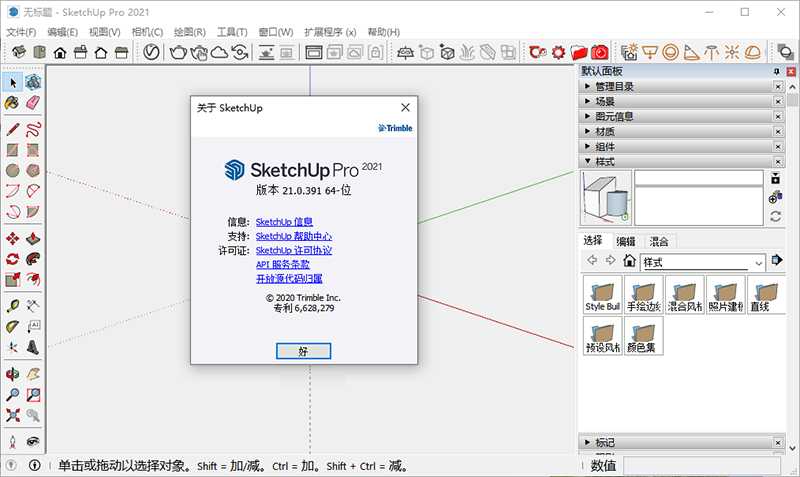Screen dimensions: 800x477
Task: Open the 扩展程序(x) menu
Action: coord(330,32)
